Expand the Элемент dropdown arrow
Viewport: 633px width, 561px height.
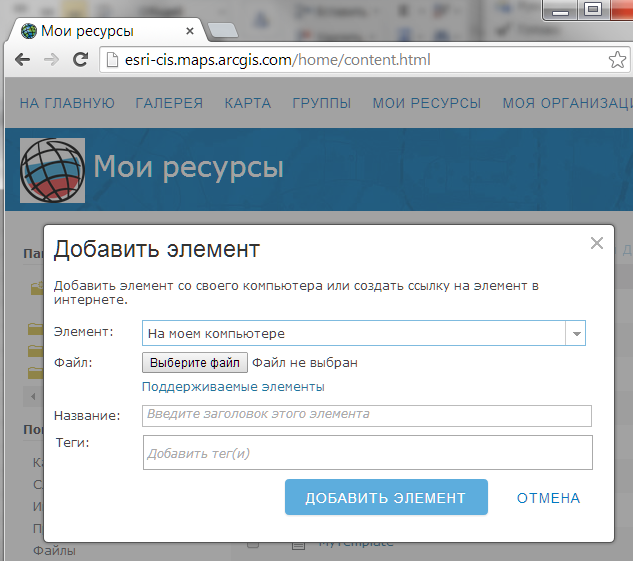[x=576, y=334]
